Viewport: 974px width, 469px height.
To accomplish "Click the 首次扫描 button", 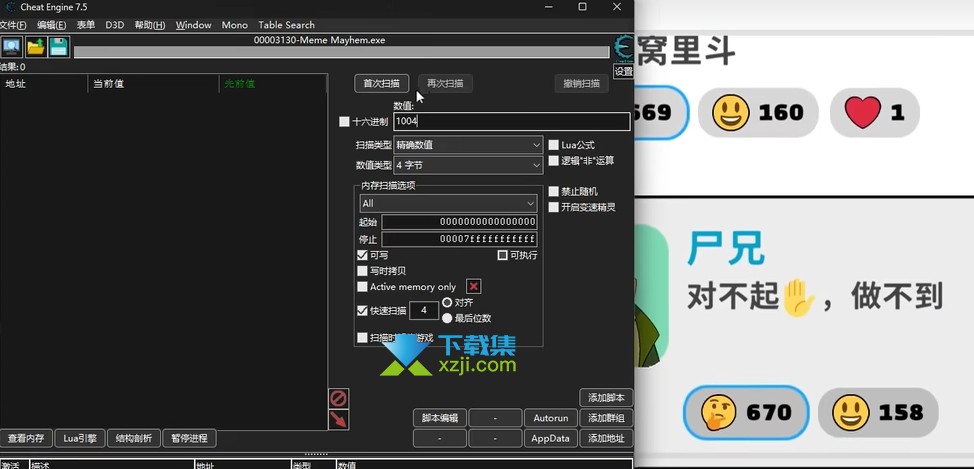I will [381, 83].
